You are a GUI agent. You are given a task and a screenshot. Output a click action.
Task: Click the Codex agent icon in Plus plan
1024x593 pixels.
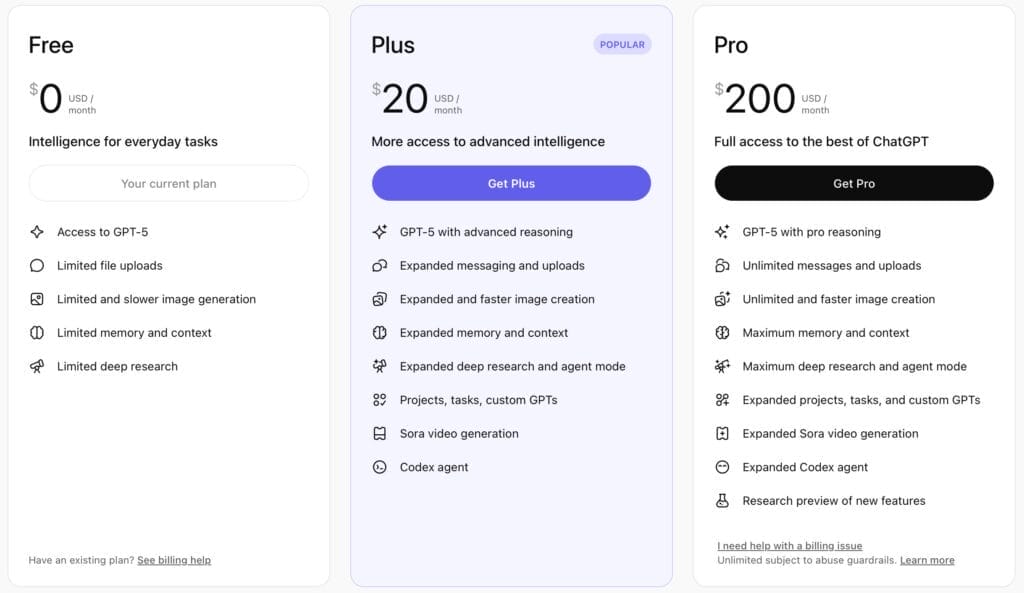pyautogui.click(x=380, y=467)
